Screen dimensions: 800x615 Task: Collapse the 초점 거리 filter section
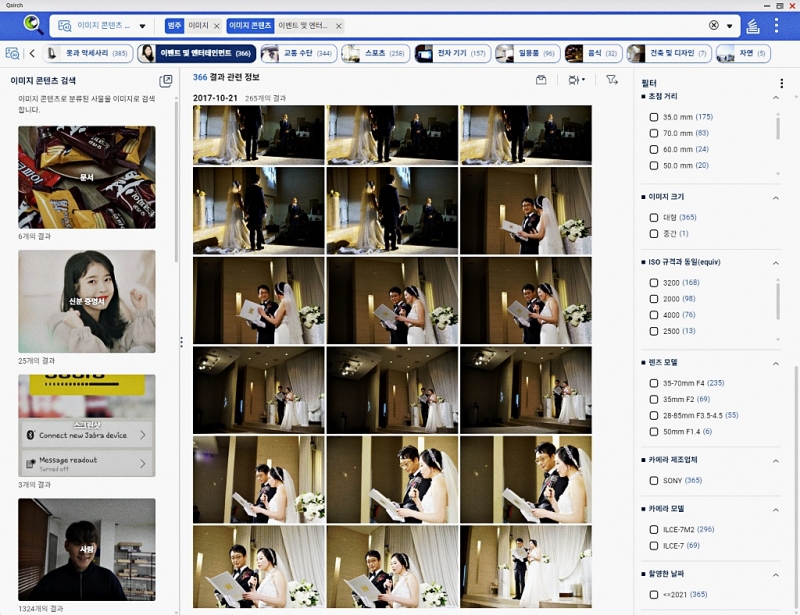click(776, 97)
